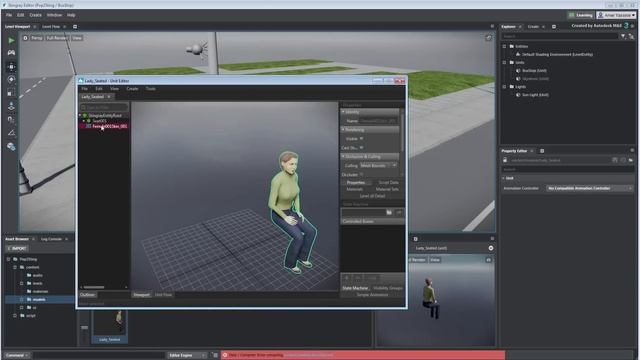
Task: Open the Animation Controller dropdown in Property Editor
Action: [589, 188]
